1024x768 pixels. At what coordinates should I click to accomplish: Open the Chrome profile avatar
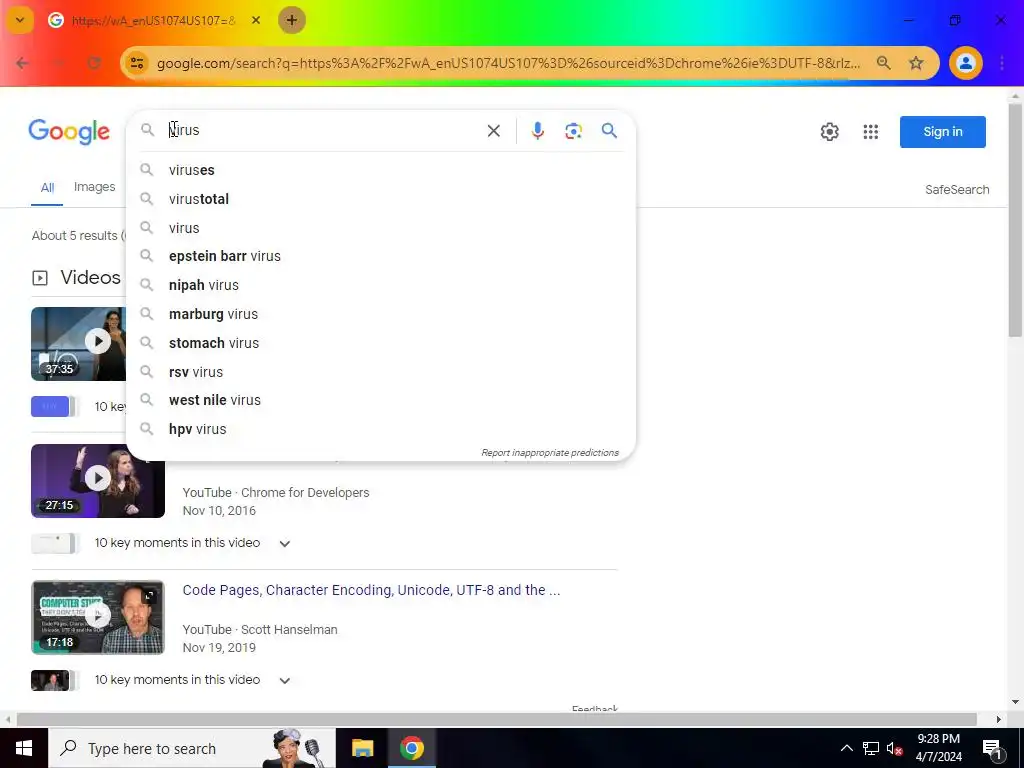965,63
